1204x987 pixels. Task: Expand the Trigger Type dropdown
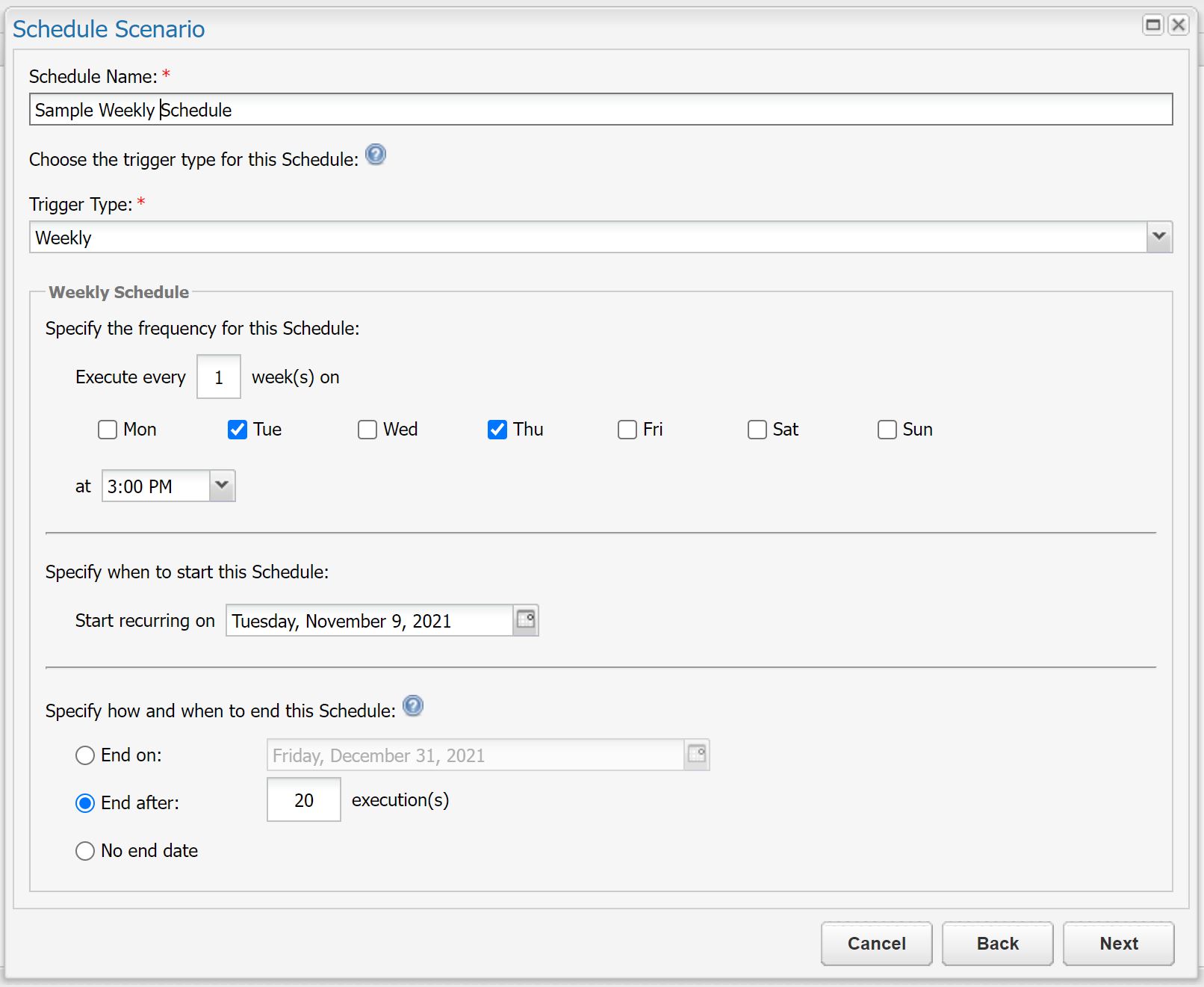coord(1159,238)
